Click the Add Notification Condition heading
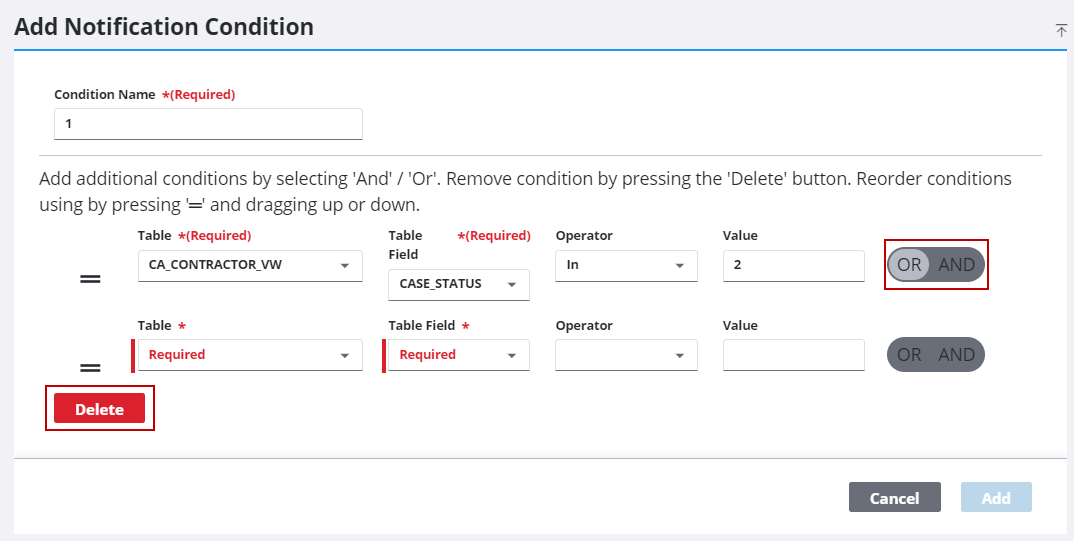 coord(164,27)
